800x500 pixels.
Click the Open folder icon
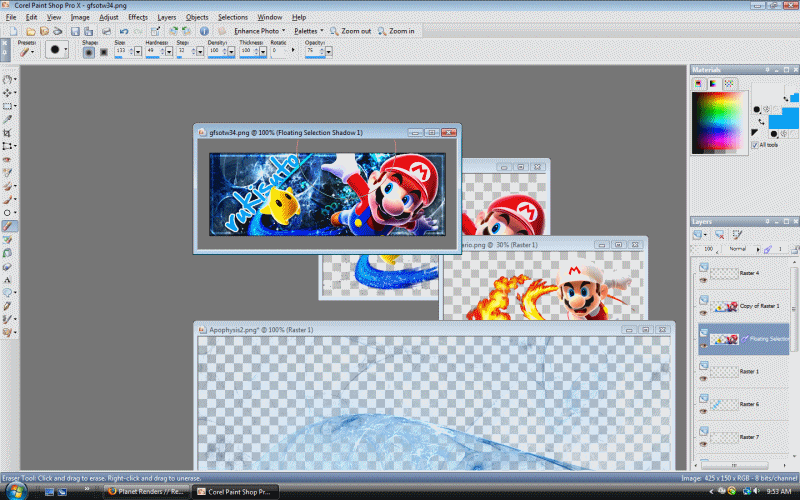point(29,31)
